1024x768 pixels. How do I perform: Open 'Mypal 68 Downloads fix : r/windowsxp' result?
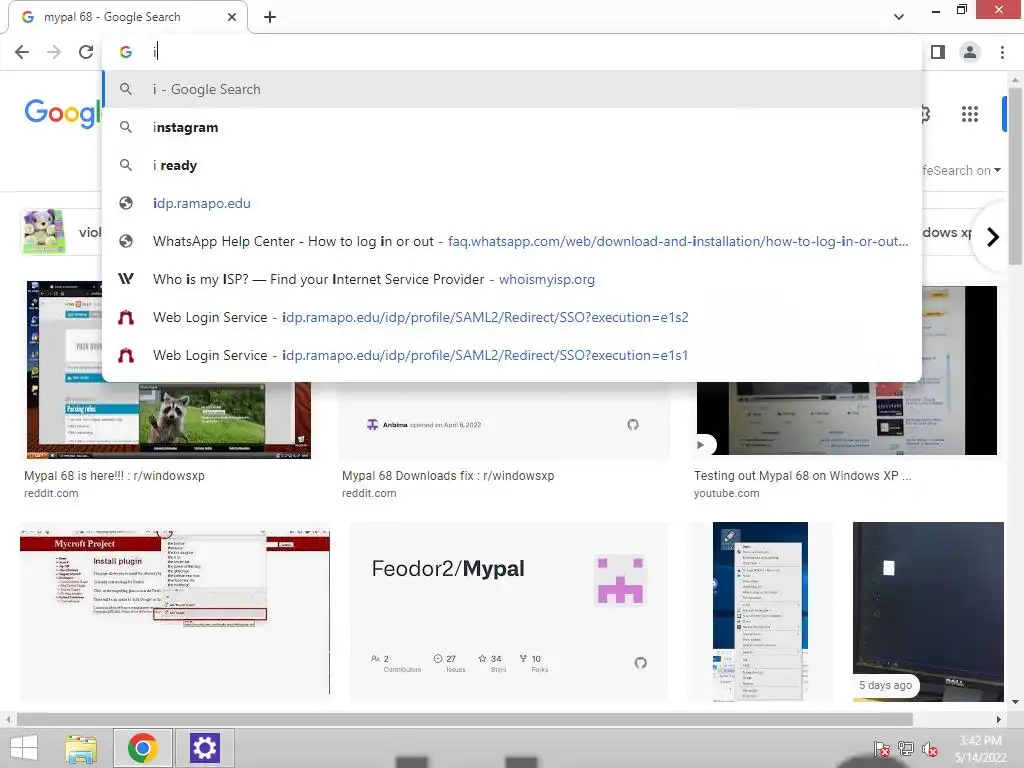click(448, 475)
